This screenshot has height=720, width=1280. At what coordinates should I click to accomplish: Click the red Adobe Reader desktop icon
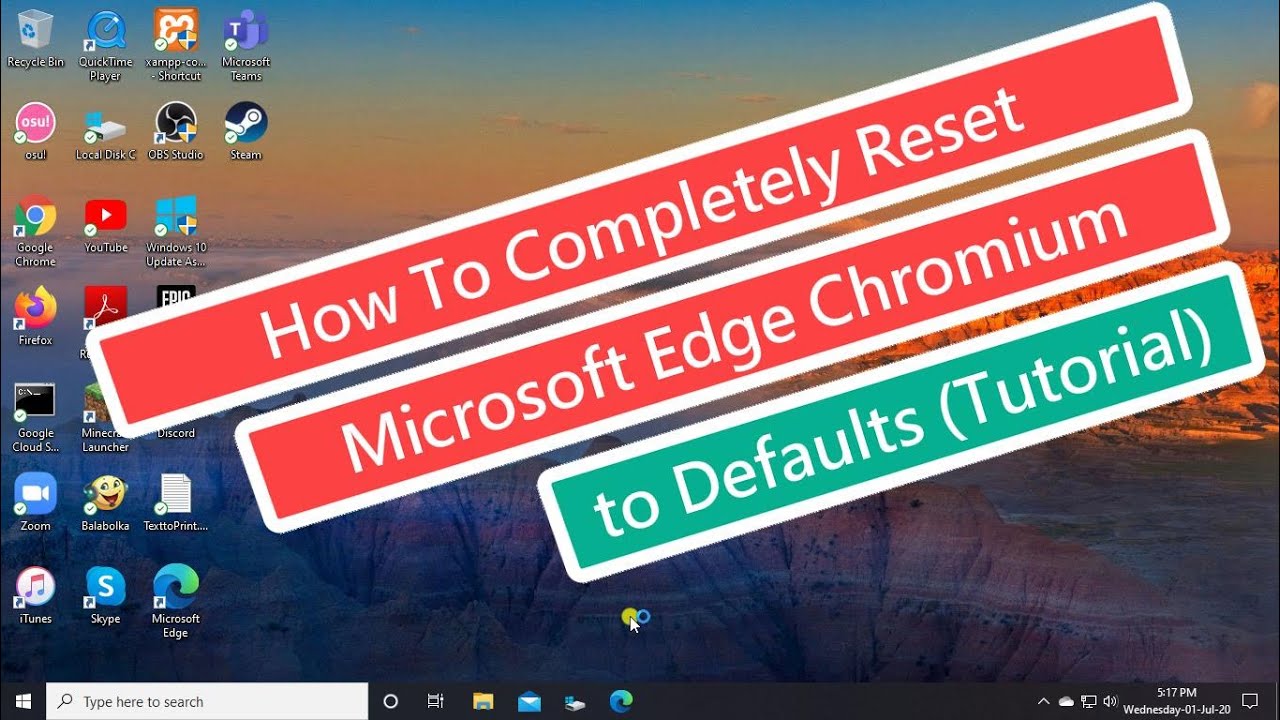(x=105, y=308)
